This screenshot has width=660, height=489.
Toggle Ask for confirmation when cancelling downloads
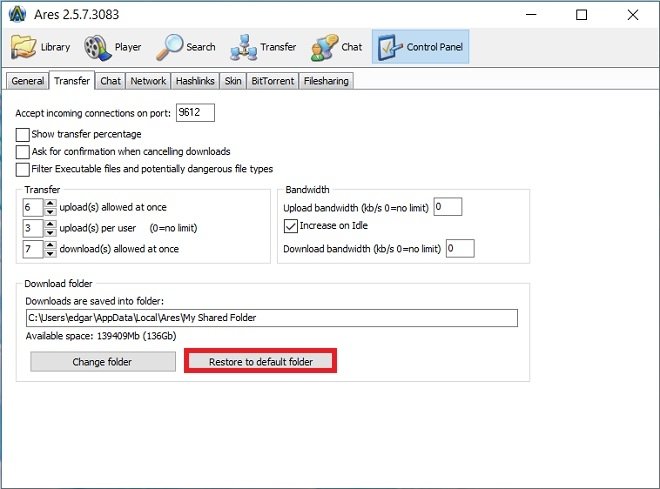tap(23, 152)
